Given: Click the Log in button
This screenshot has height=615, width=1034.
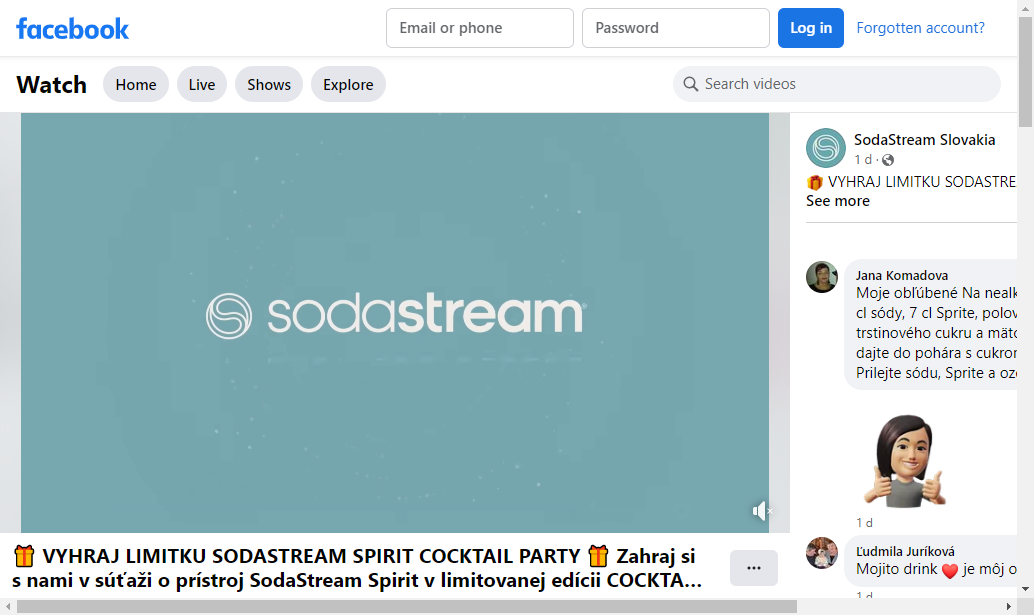Looking at the screenshot, I should click(x=810, y=28).
